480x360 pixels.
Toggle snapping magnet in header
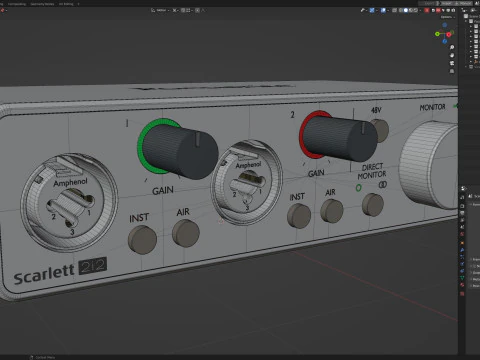(x=183, y=10)
